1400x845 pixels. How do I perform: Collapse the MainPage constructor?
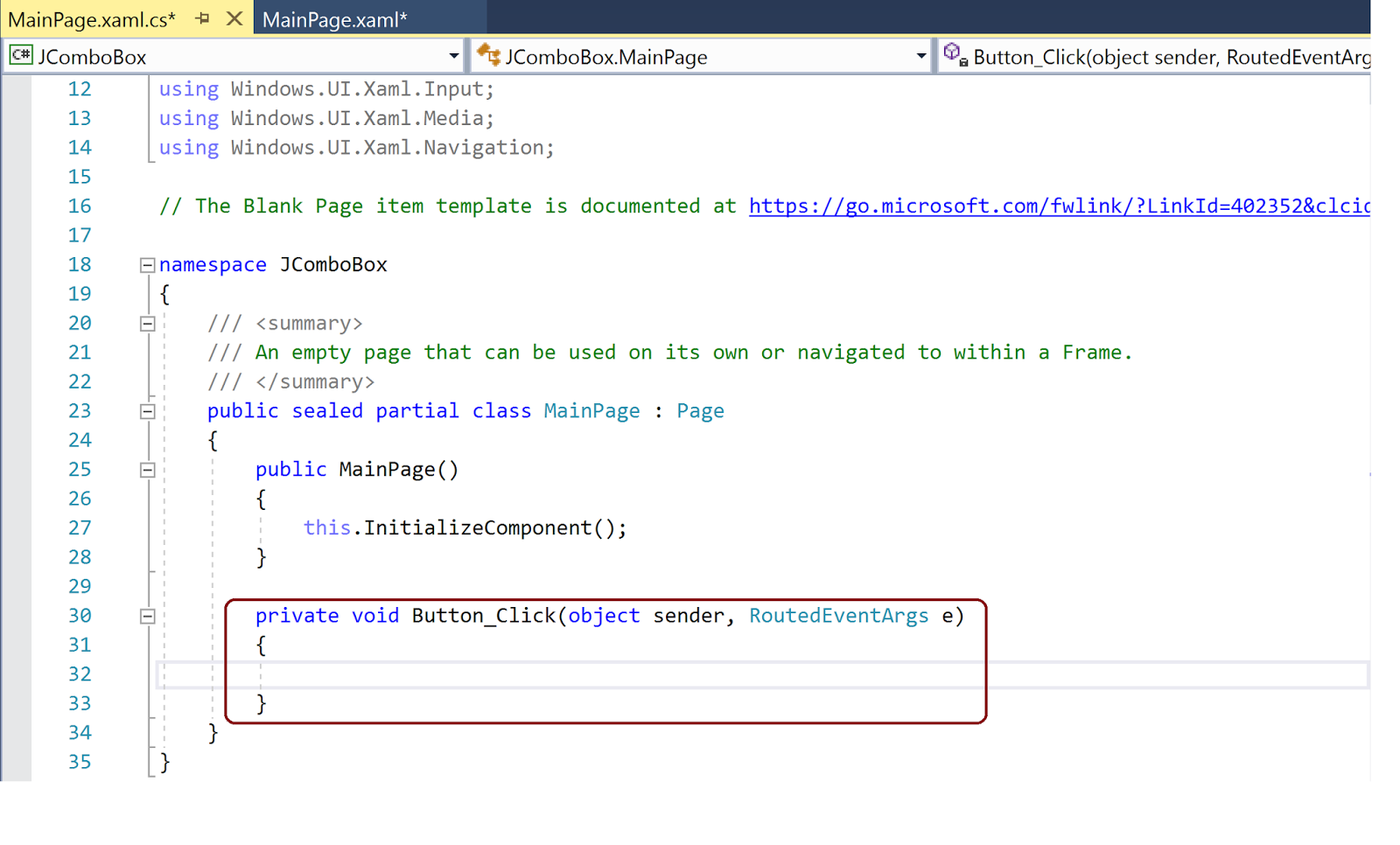click(x=147, y=469)
